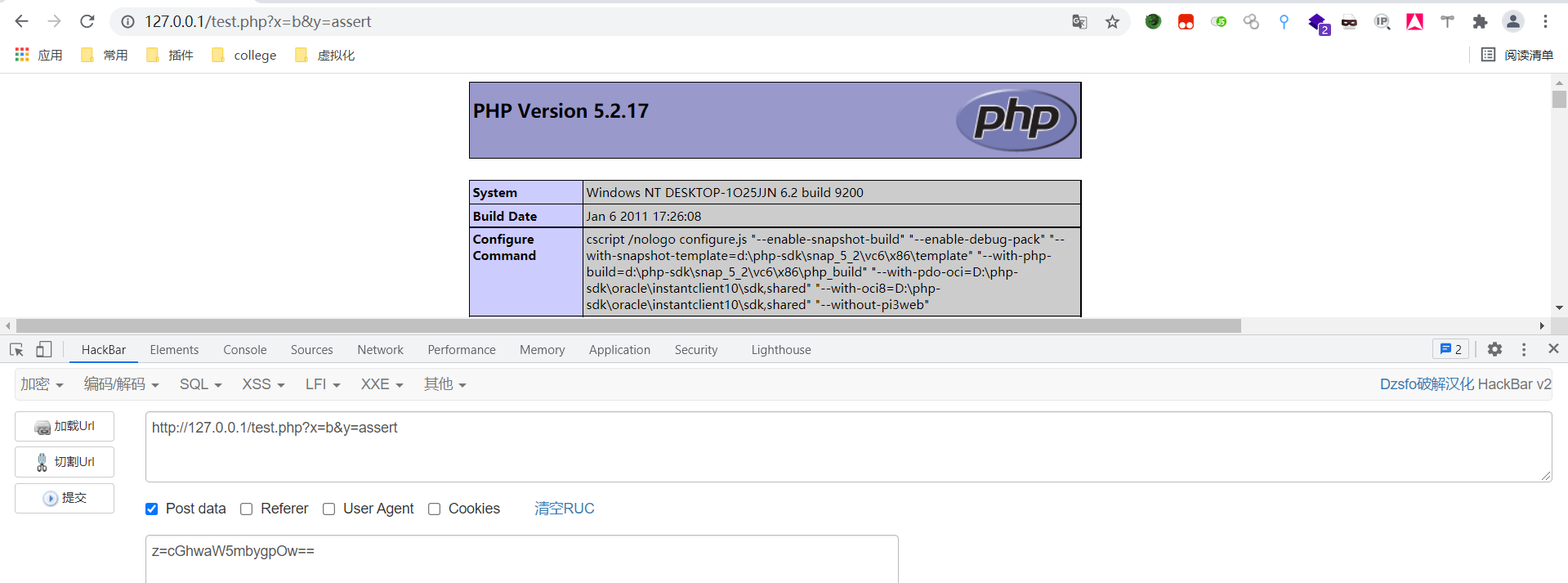Image resolution: width=1568 pixels, height=583 pixels.
Task: Enable the Cookies checkbox
Action: (x=435, y=509)
